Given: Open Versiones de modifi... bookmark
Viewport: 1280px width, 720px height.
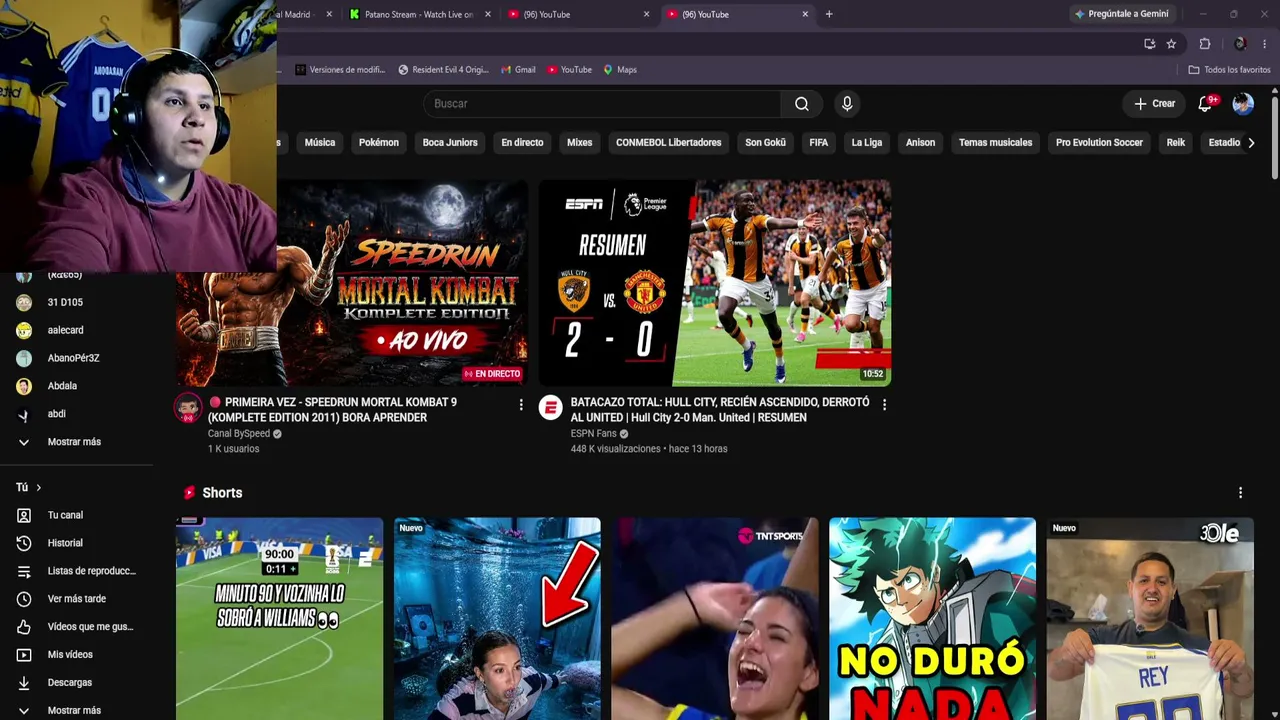Looking at the screenshot, I should point(340,70).
